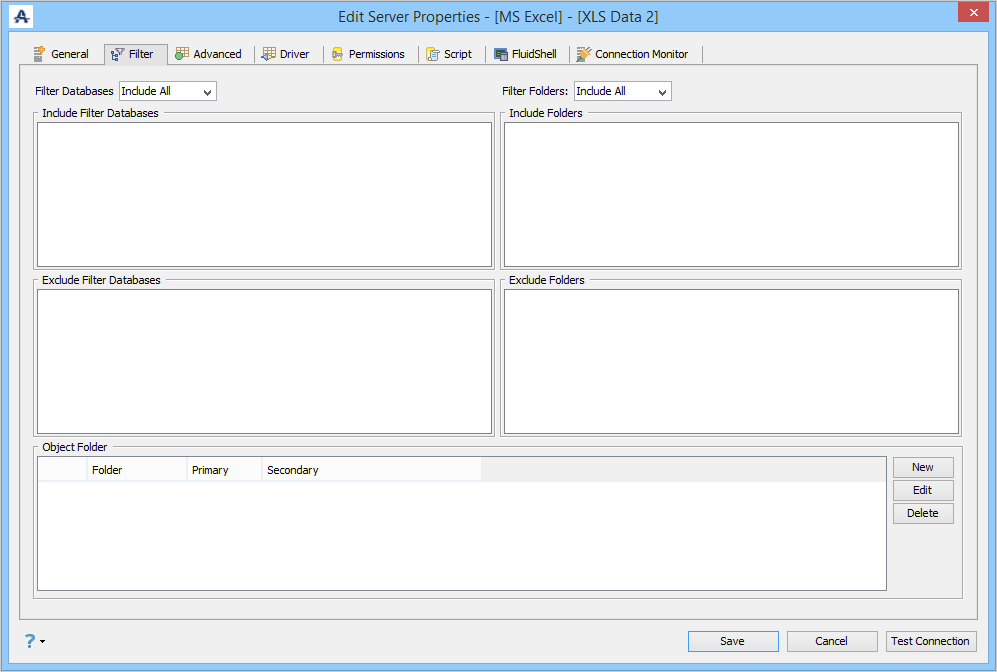Click the Aqua Data Studio logo icon
997x672 pixels.
point(21,17)
